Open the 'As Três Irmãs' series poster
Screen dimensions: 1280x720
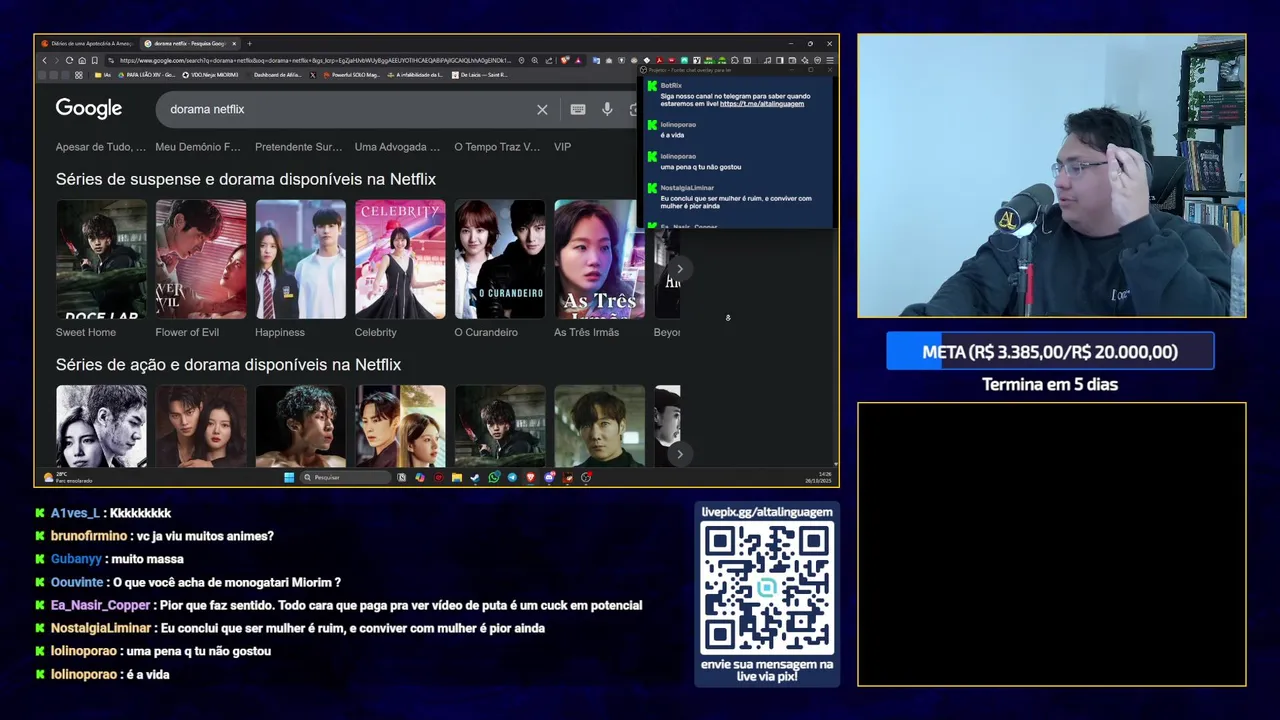tap(600, 259)
